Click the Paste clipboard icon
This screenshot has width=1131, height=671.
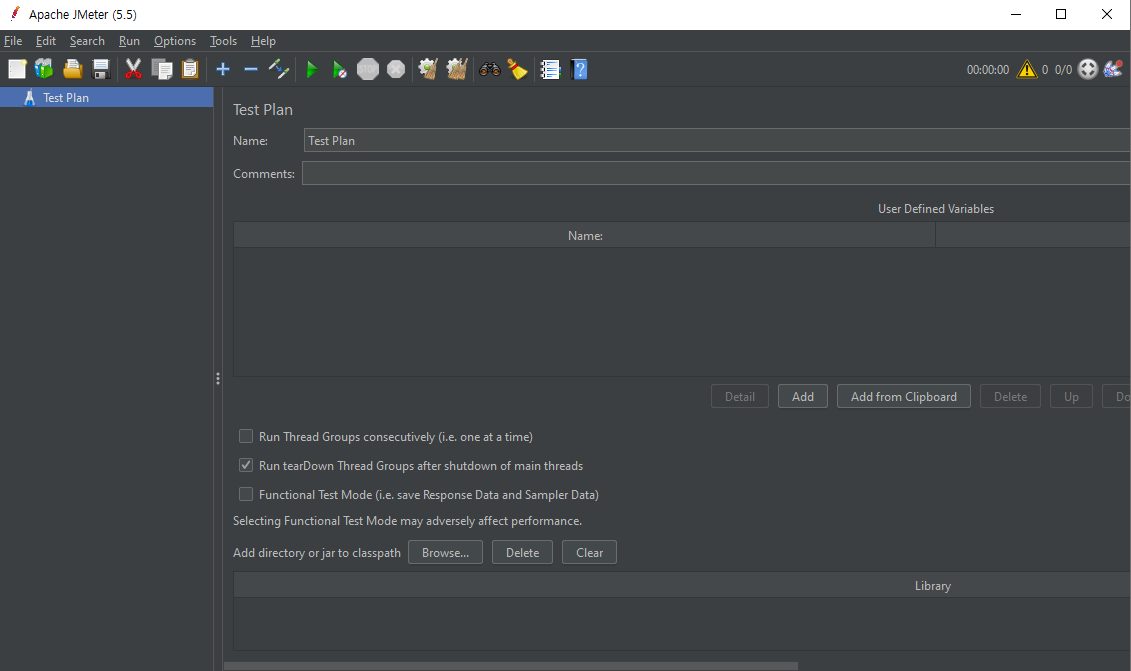pos(190,69)
